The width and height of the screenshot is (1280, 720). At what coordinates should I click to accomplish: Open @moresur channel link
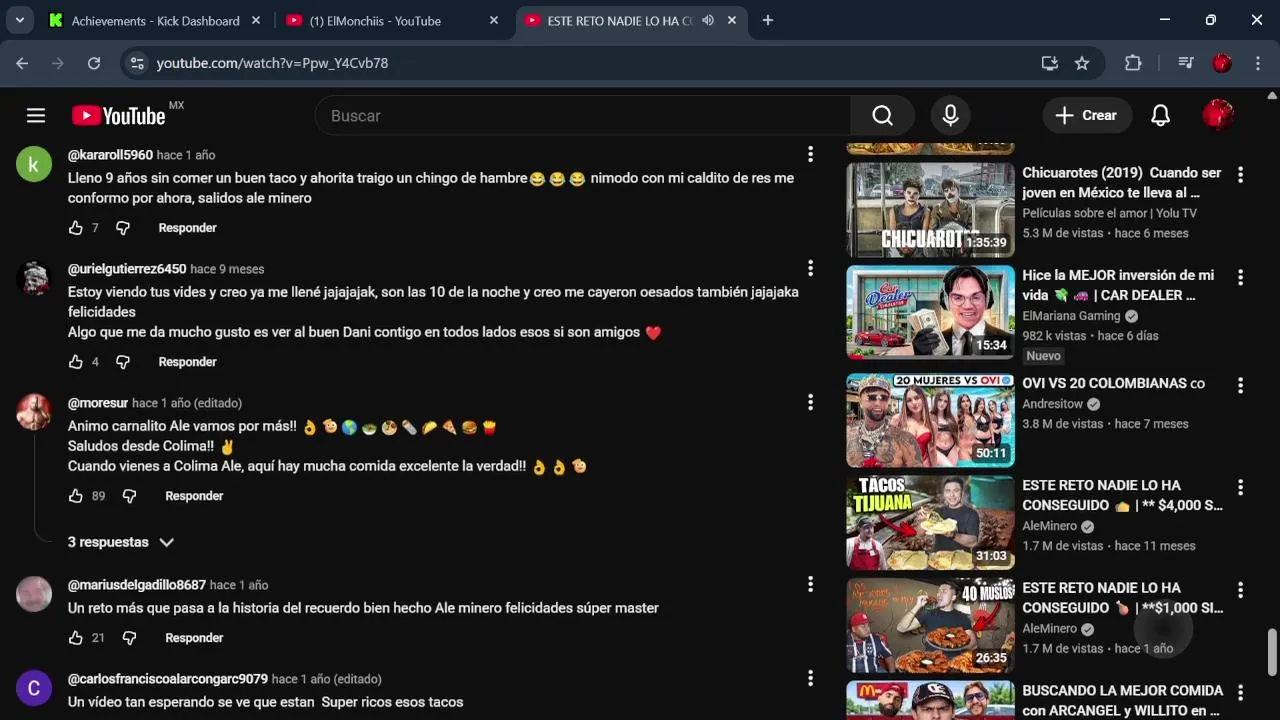(x=98, y=403)
